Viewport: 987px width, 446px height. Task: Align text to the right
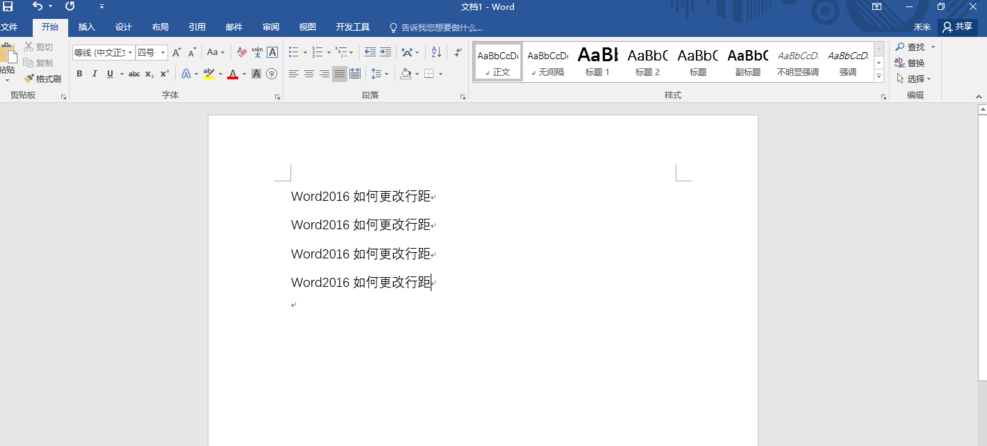click(324, 74)
